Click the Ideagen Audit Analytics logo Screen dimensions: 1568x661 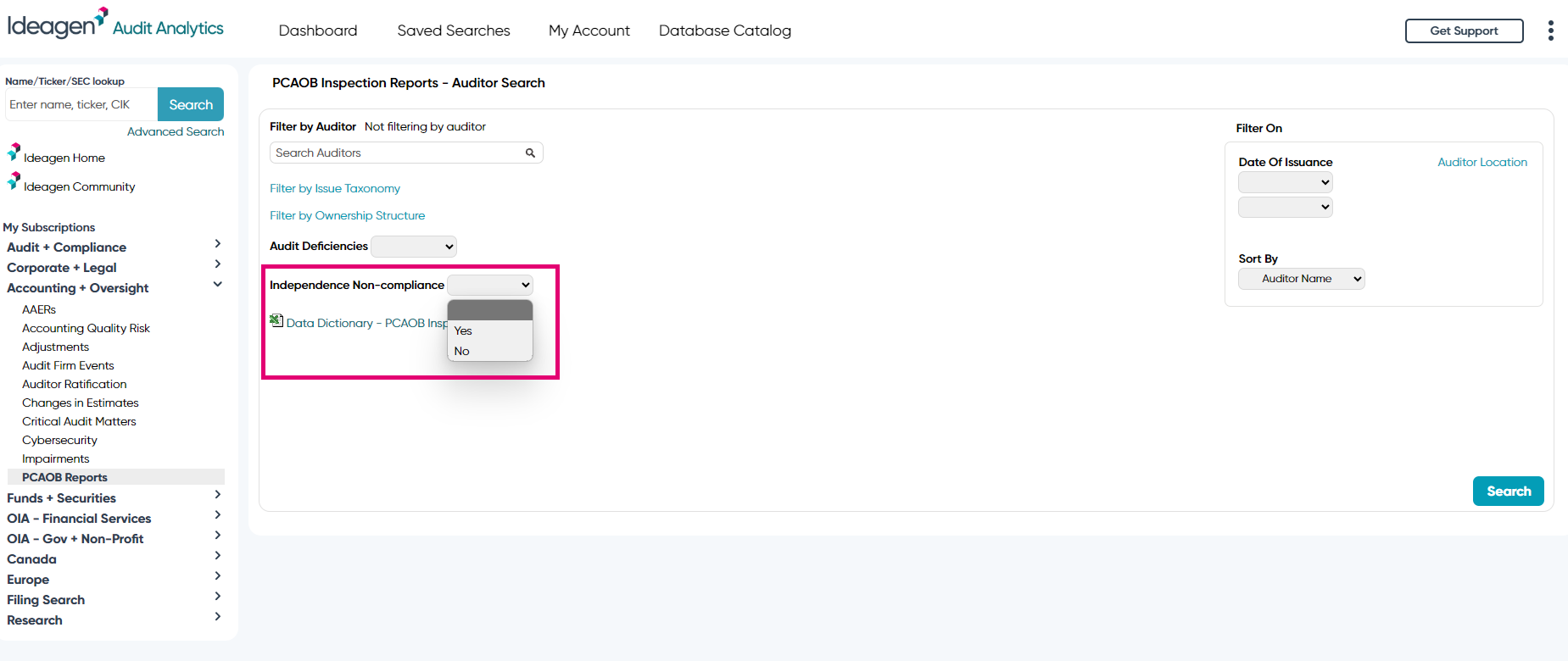pyautogui.click(x=115, y=24)
